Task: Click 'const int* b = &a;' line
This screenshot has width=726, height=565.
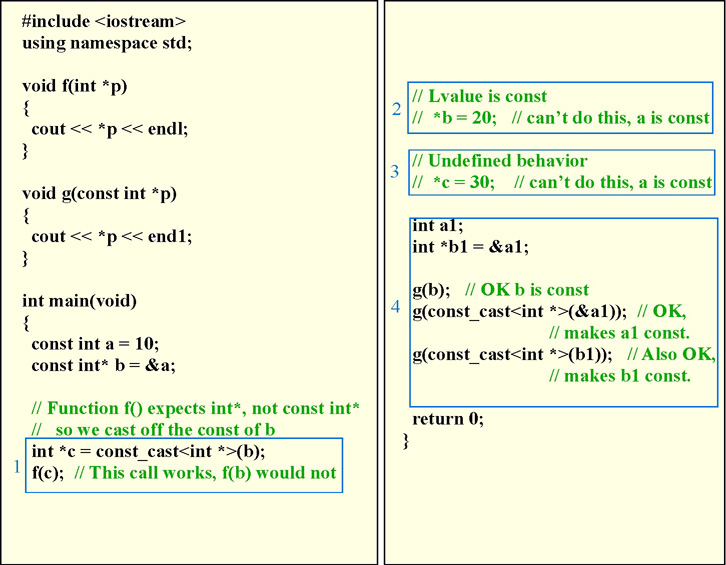Action: (103, 365)
